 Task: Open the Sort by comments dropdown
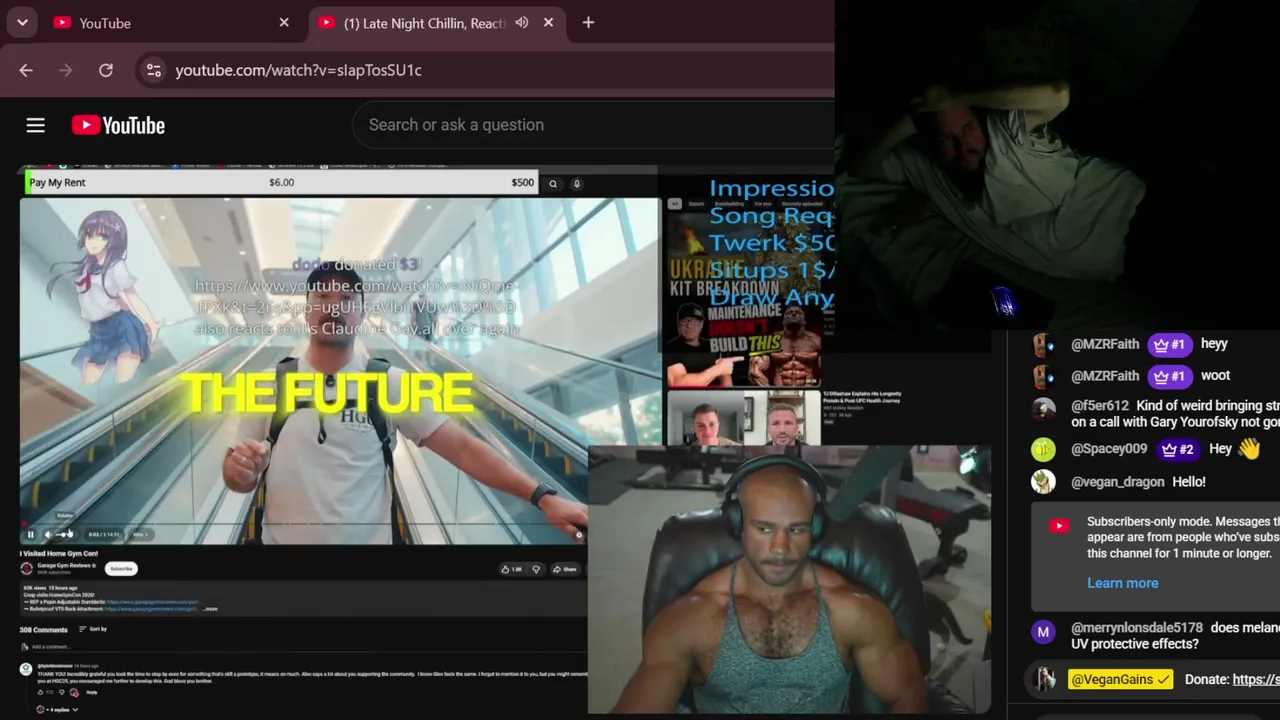point(94,629)
